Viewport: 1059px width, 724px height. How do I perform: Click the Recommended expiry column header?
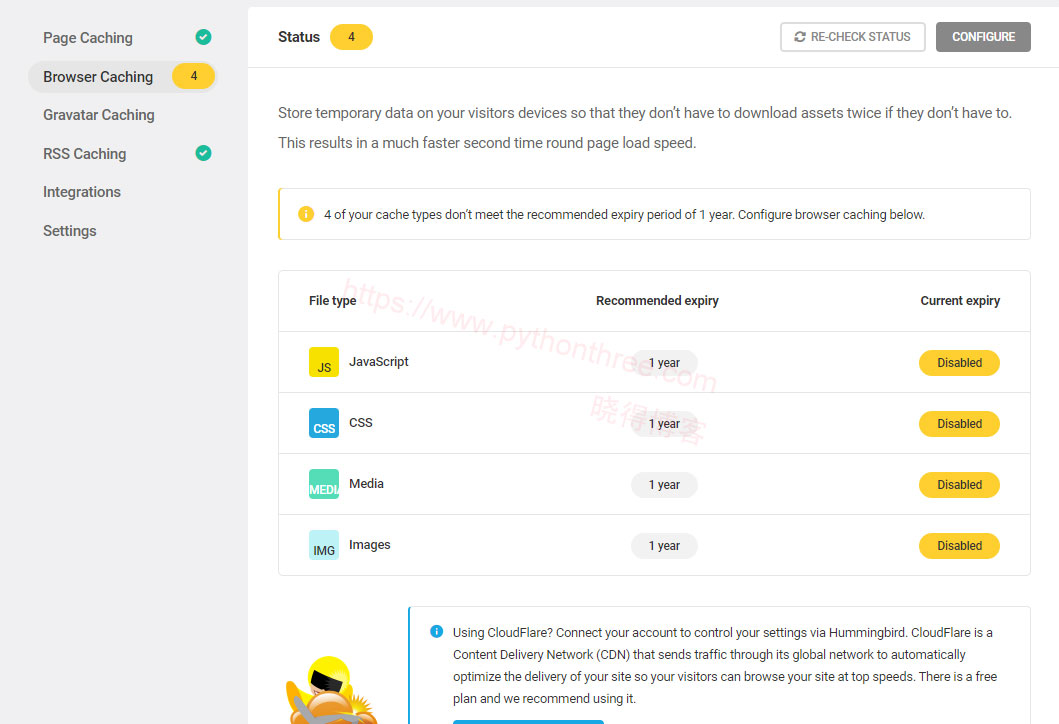pos(657,301)
